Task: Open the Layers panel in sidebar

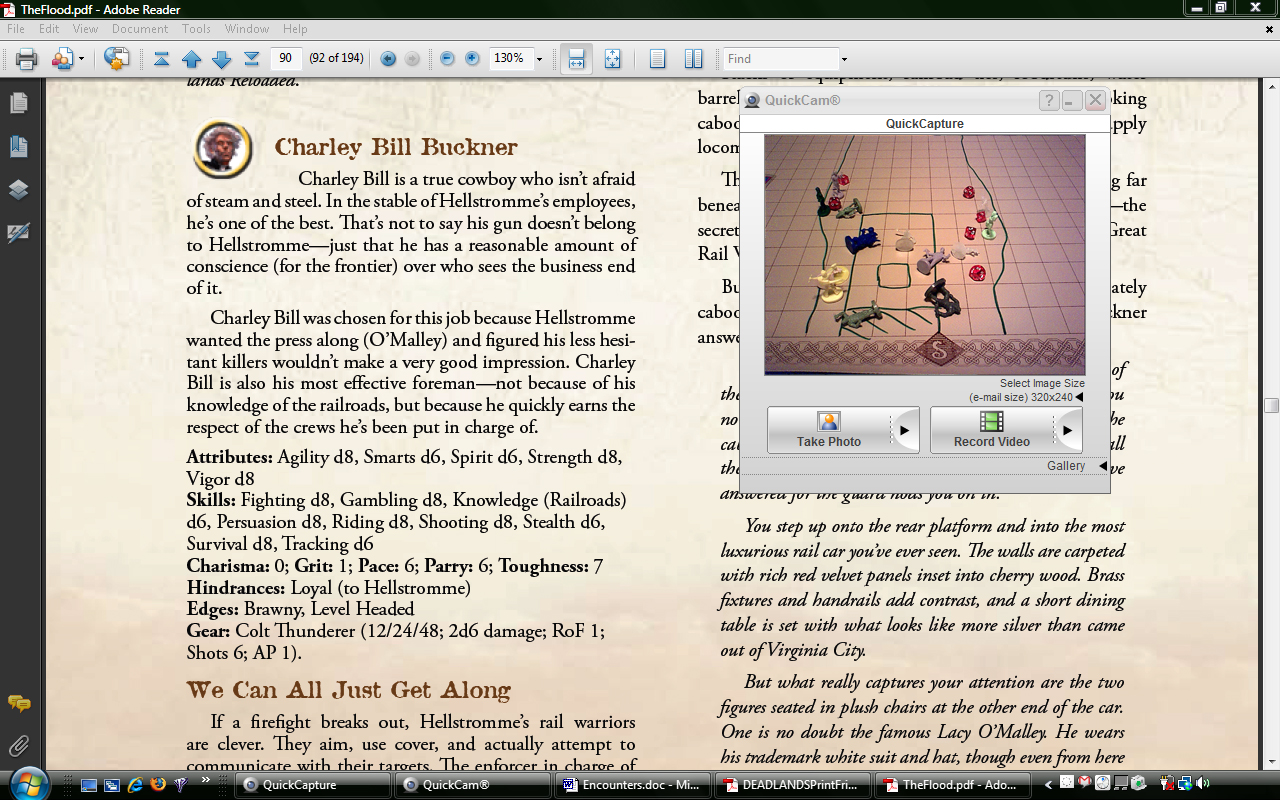Action: pos(18,189)
